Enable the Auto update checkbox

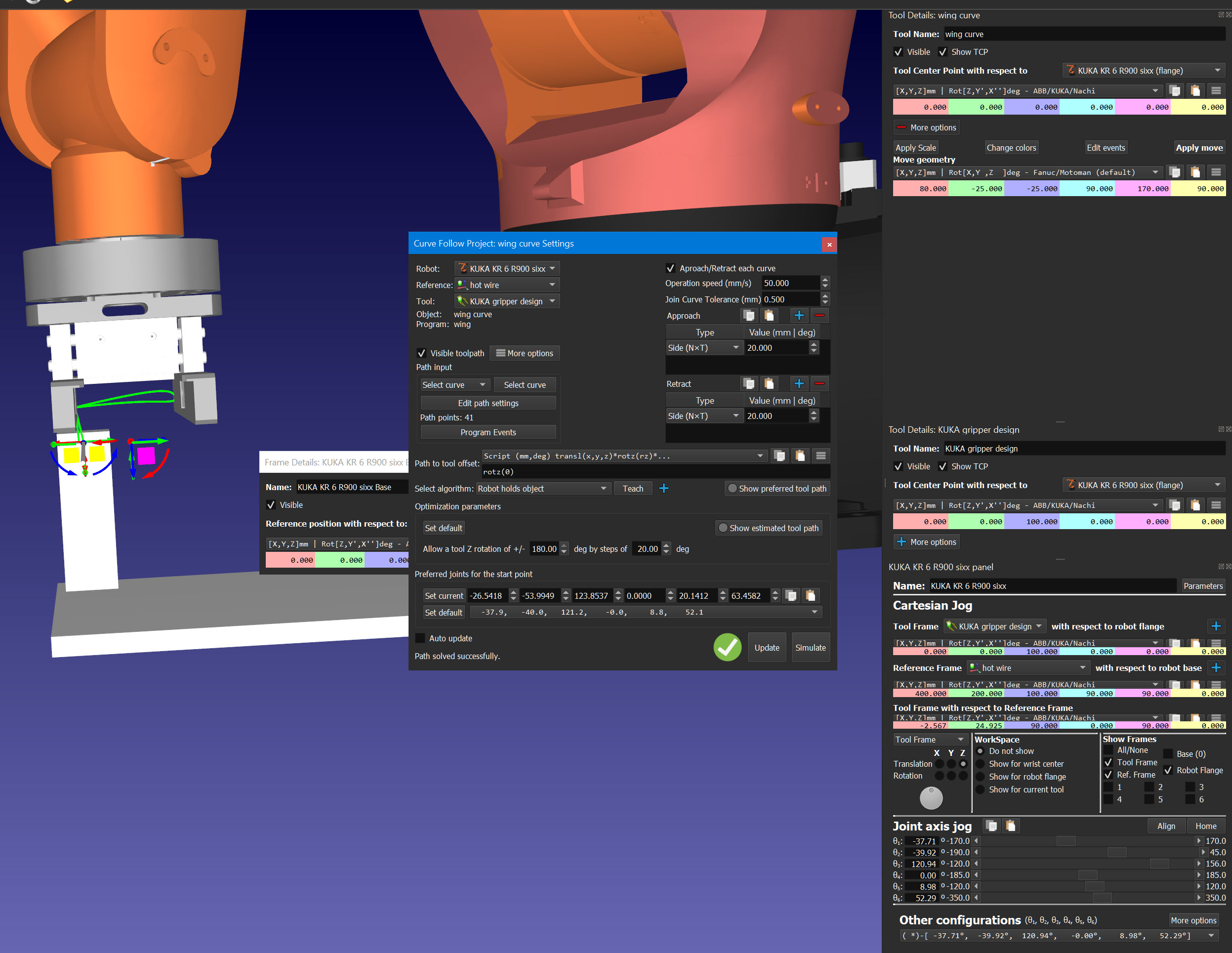pyautogui.click(x=420, y=638)
